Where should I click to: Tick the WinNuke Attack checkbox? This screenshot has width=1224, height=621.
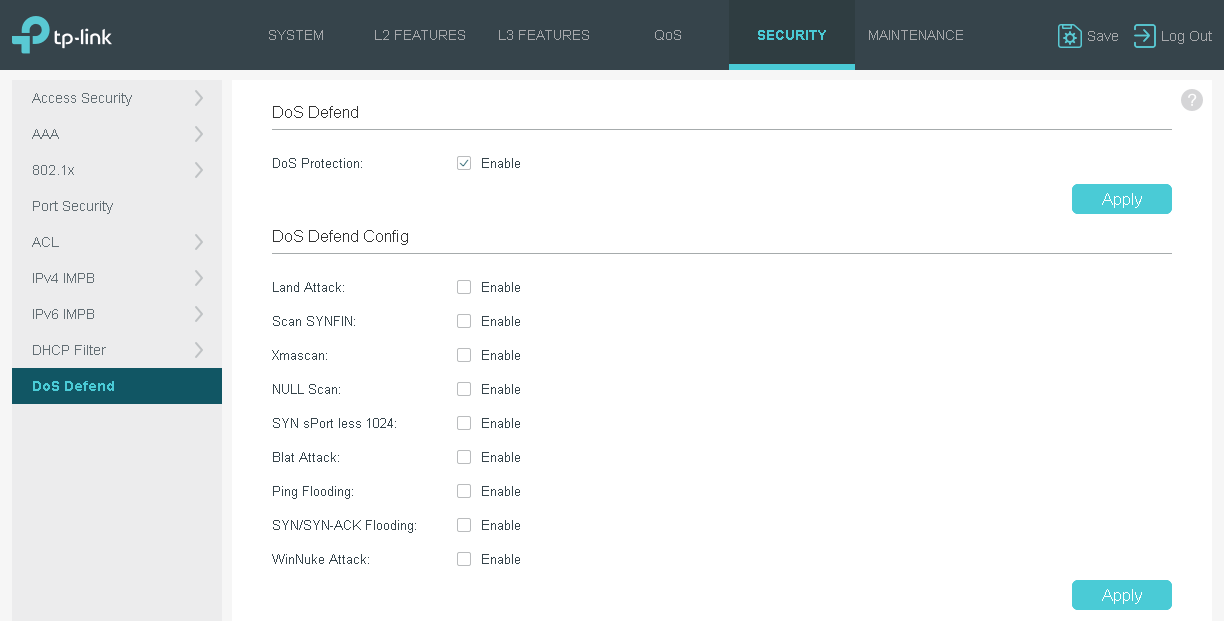464,559
